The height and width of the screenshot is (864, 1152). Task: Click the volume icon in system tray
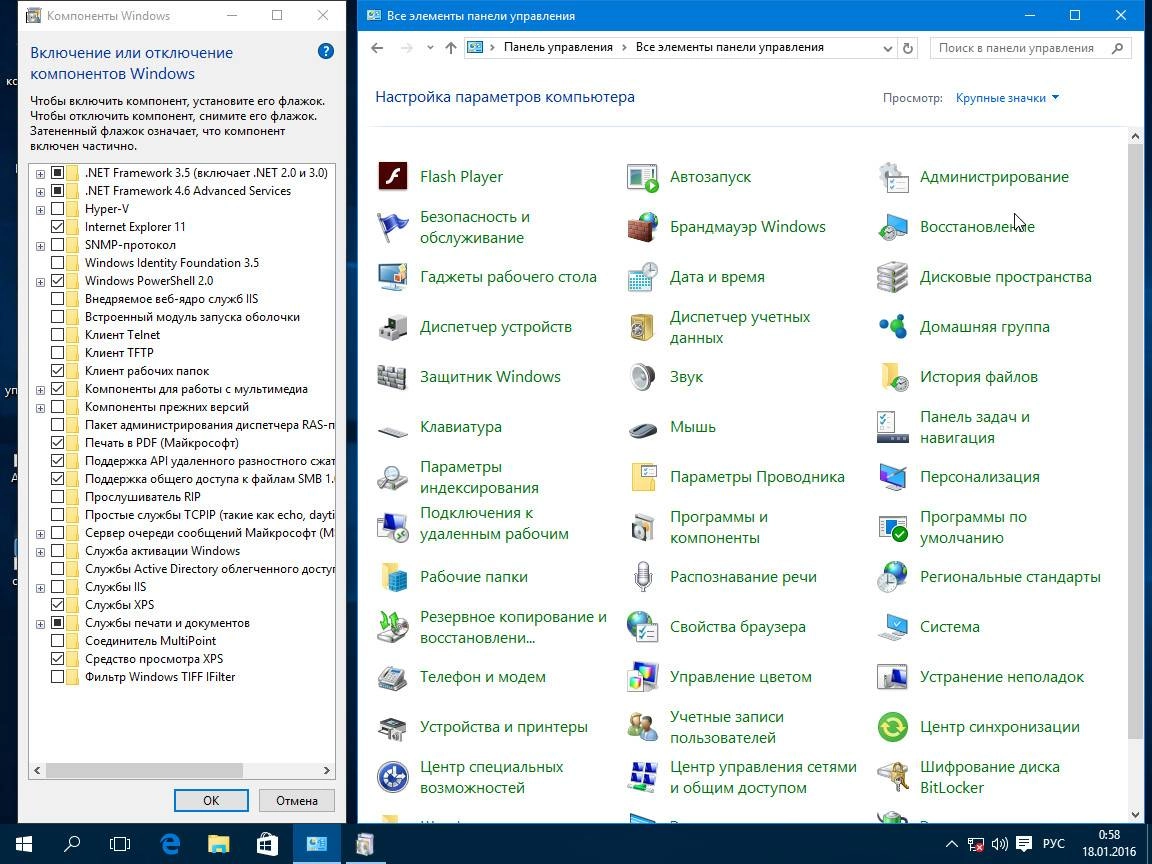coord(999,844)
